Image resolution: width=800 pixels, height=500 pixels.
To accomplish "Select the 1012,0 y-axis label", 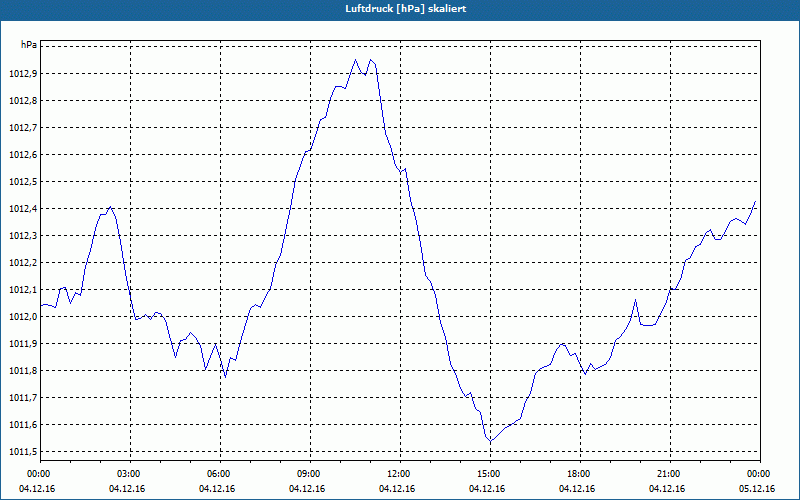I will point(23,317).
